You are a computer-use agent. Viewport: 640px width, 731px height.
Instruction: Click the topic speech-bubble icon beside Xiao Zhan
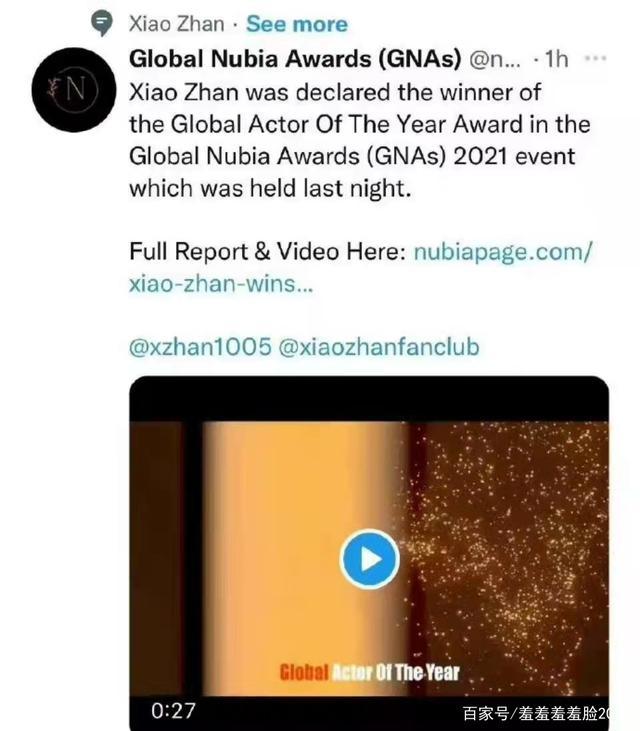point(102,24)
